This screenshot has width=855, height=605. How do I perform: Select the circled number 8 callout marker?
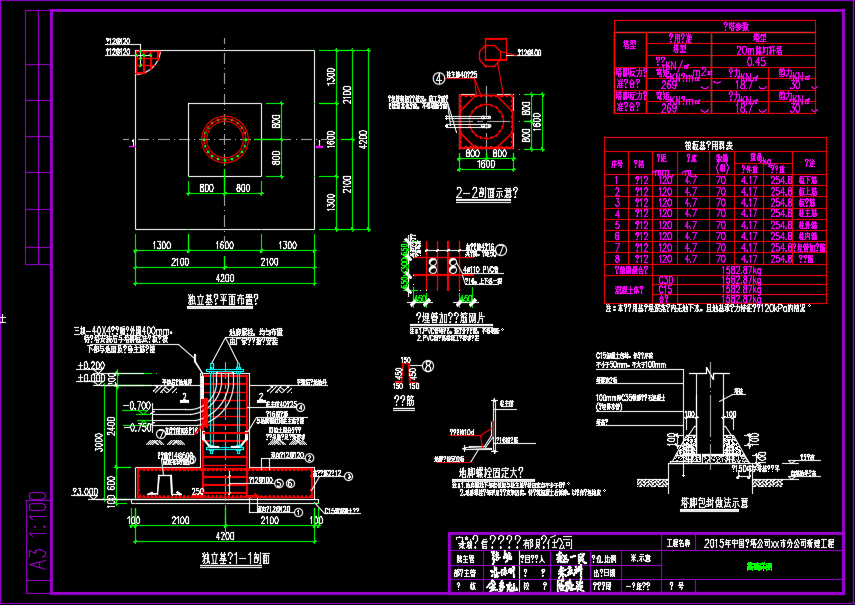coord(428,366)
